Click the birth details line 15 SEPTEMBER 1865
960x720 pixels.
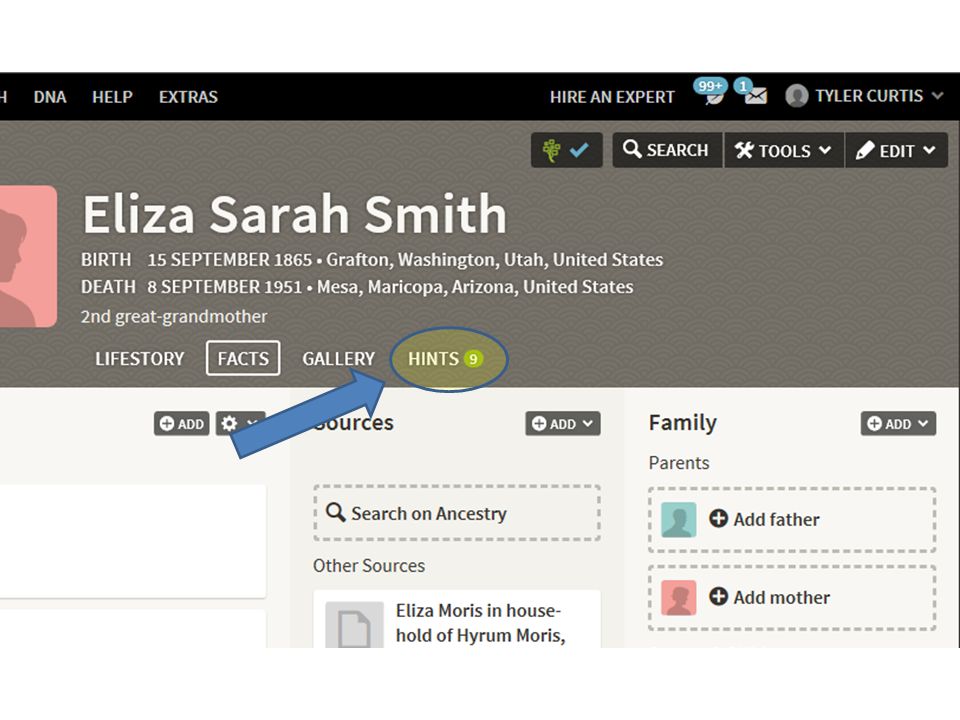372,260
